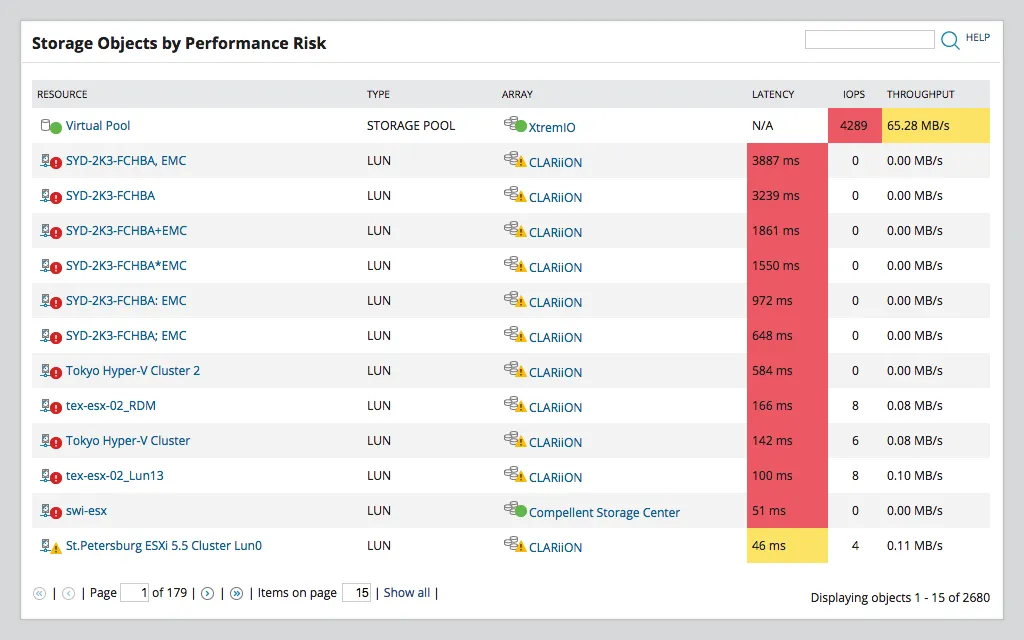
Task: Click the green status icon on Compellent Storage Center
Action: pyautogui.click(x=520, y=510)
